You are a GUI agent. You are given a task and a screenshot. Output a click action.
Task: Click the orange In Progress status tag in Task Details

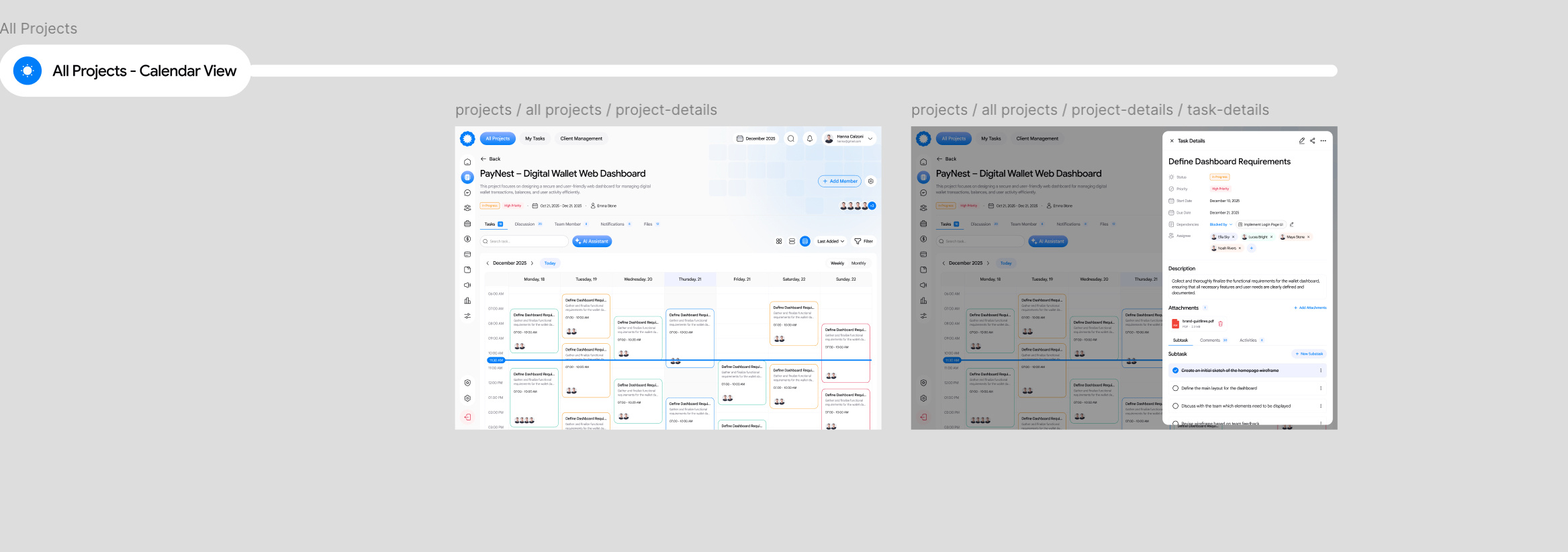pos(1219,177)
